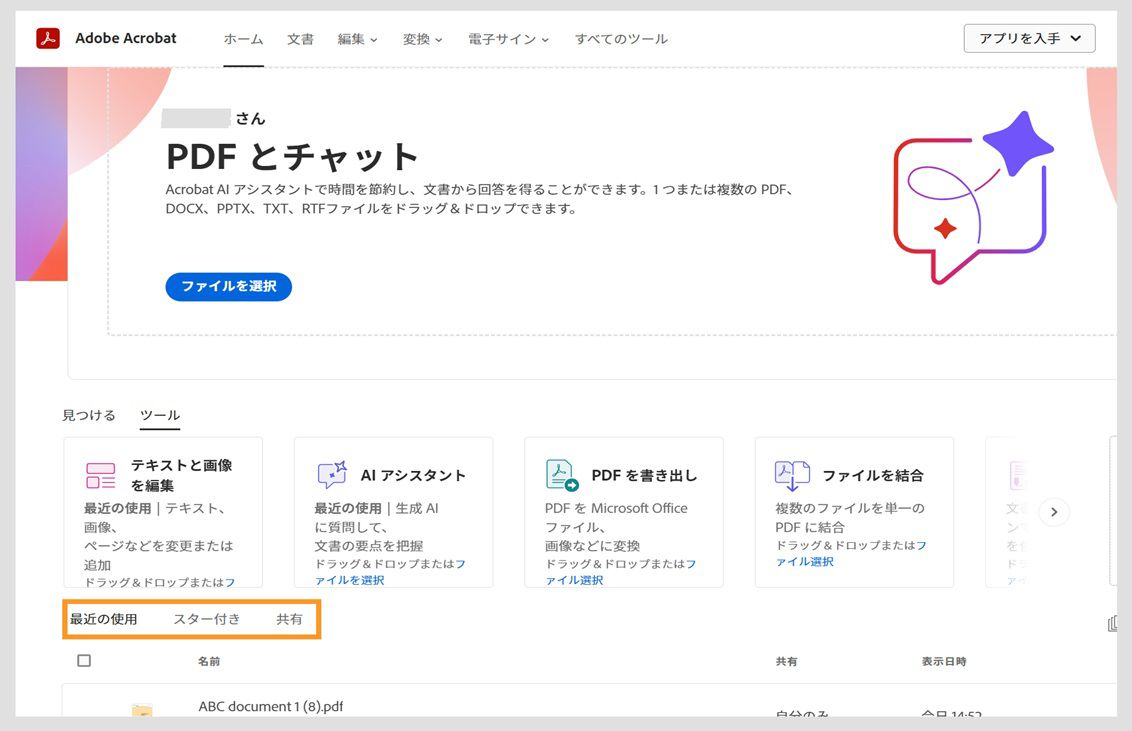Click the right arrow to reveal more tools
Image resolution: width=1132 pixels, height=731 pixels.
coord(1053,511)
